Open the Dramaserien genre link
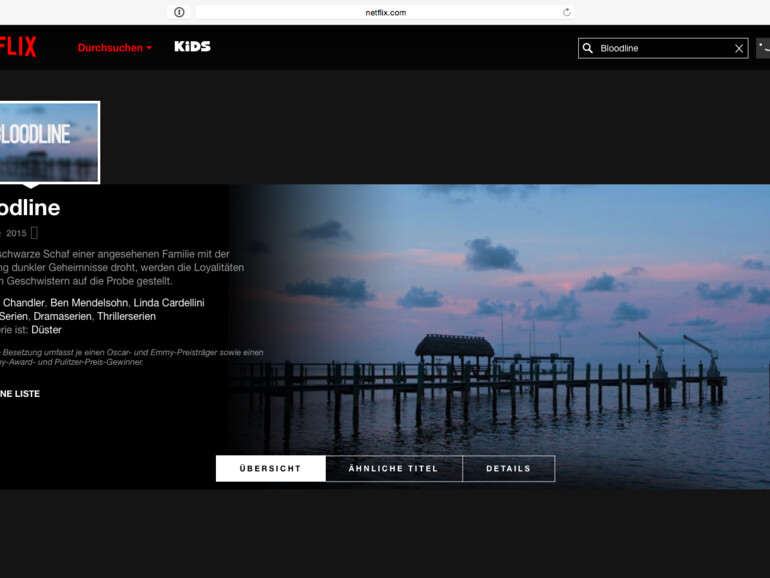 point(62,316)
